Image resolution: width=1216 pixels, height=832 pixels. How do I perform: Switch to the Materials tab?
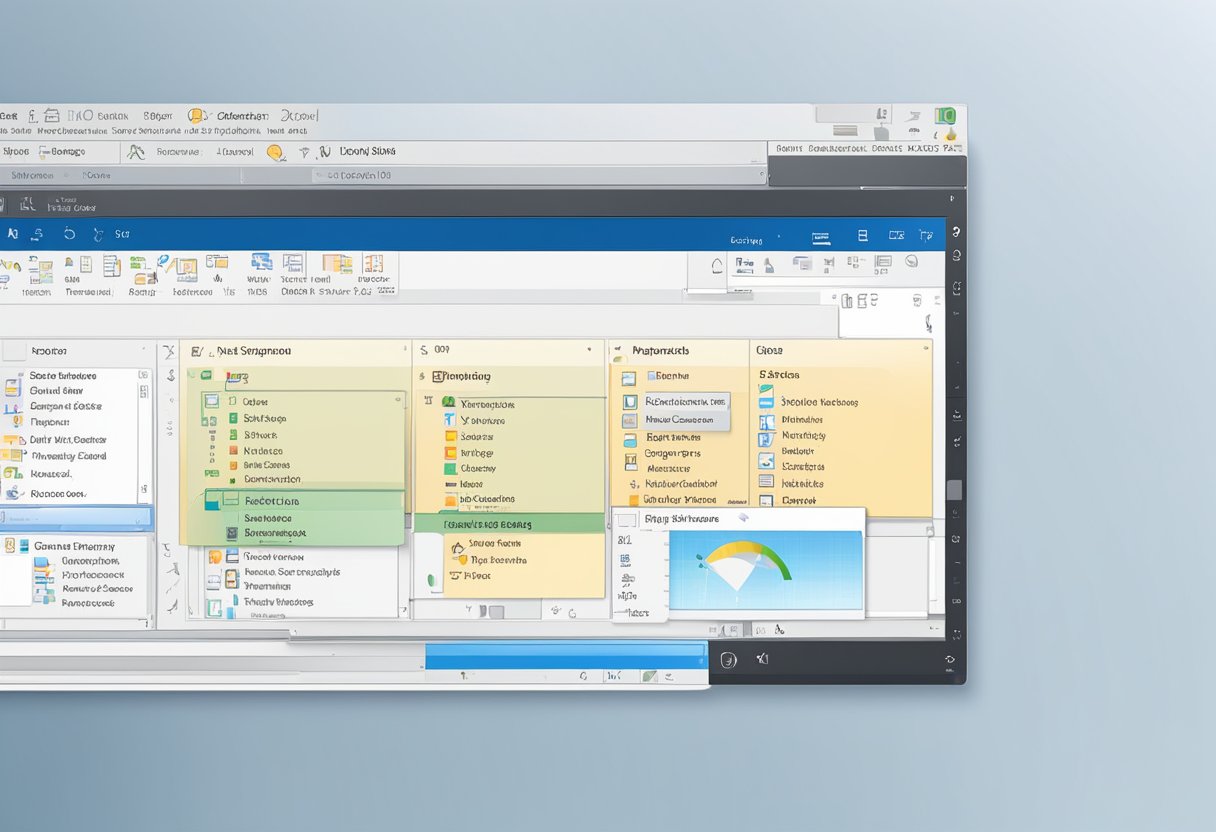(x=660, y=351)
